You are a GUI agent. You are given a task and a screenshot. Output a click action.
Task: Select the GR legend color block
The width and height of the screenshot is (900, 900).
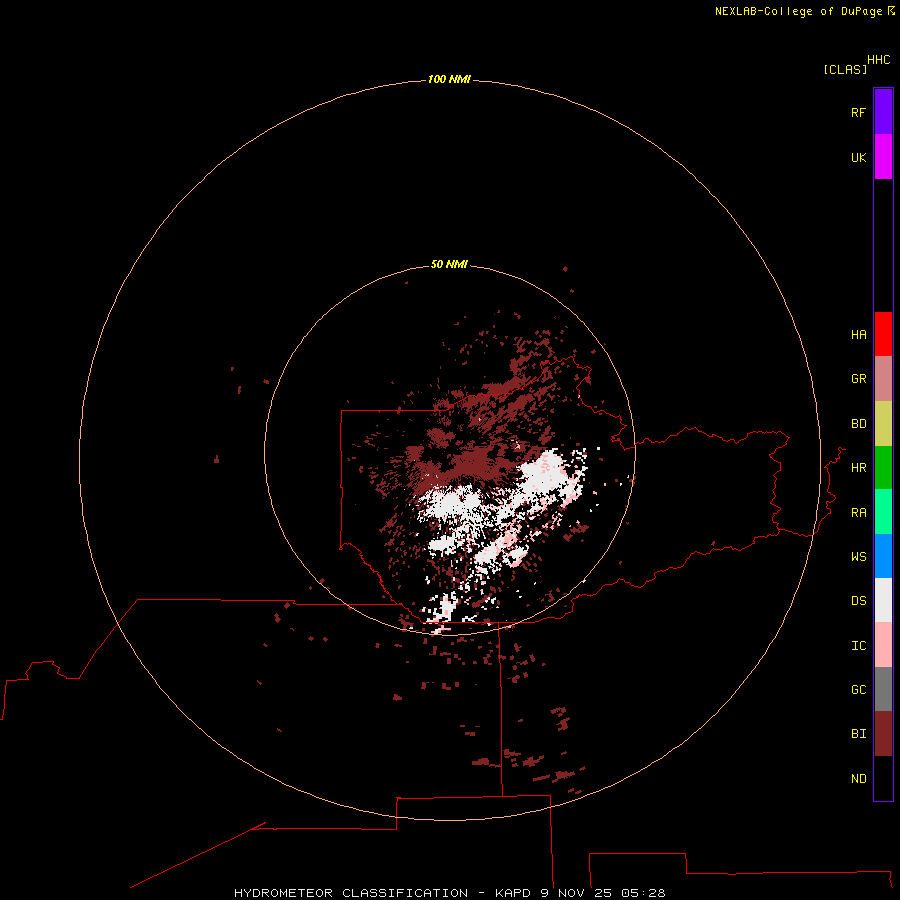click(883, 379)
